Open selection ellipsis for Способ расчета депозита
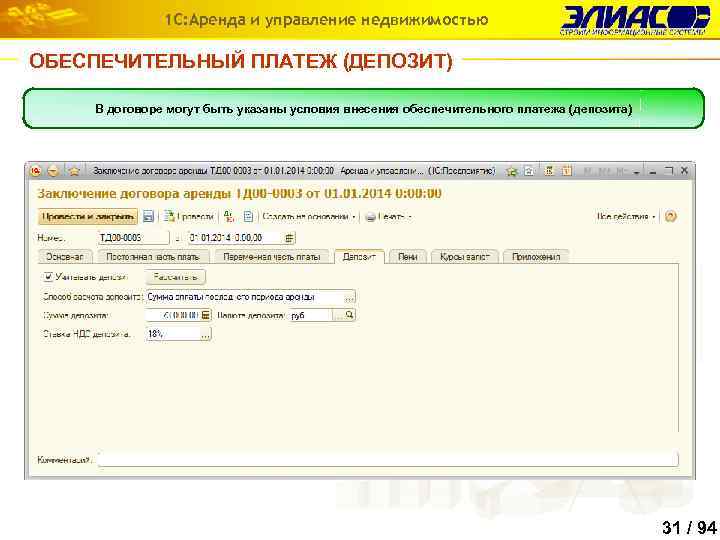This screenshot has width=720, height=540. pos(349,297)
